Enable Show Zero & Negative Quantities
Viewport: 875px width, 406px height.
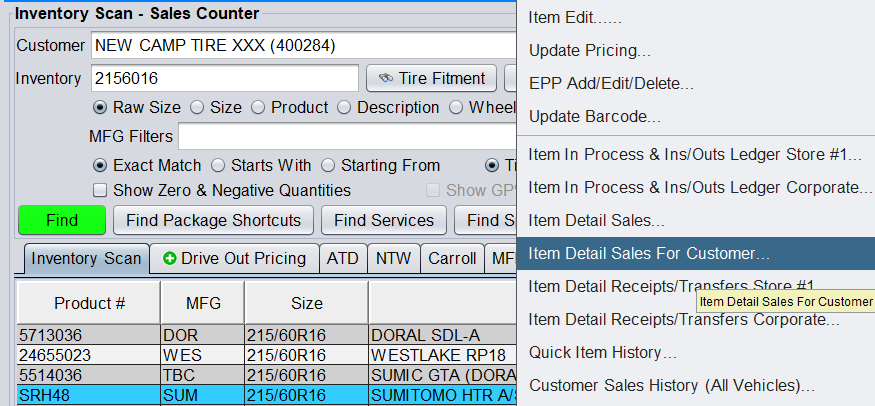pos(100,190)
